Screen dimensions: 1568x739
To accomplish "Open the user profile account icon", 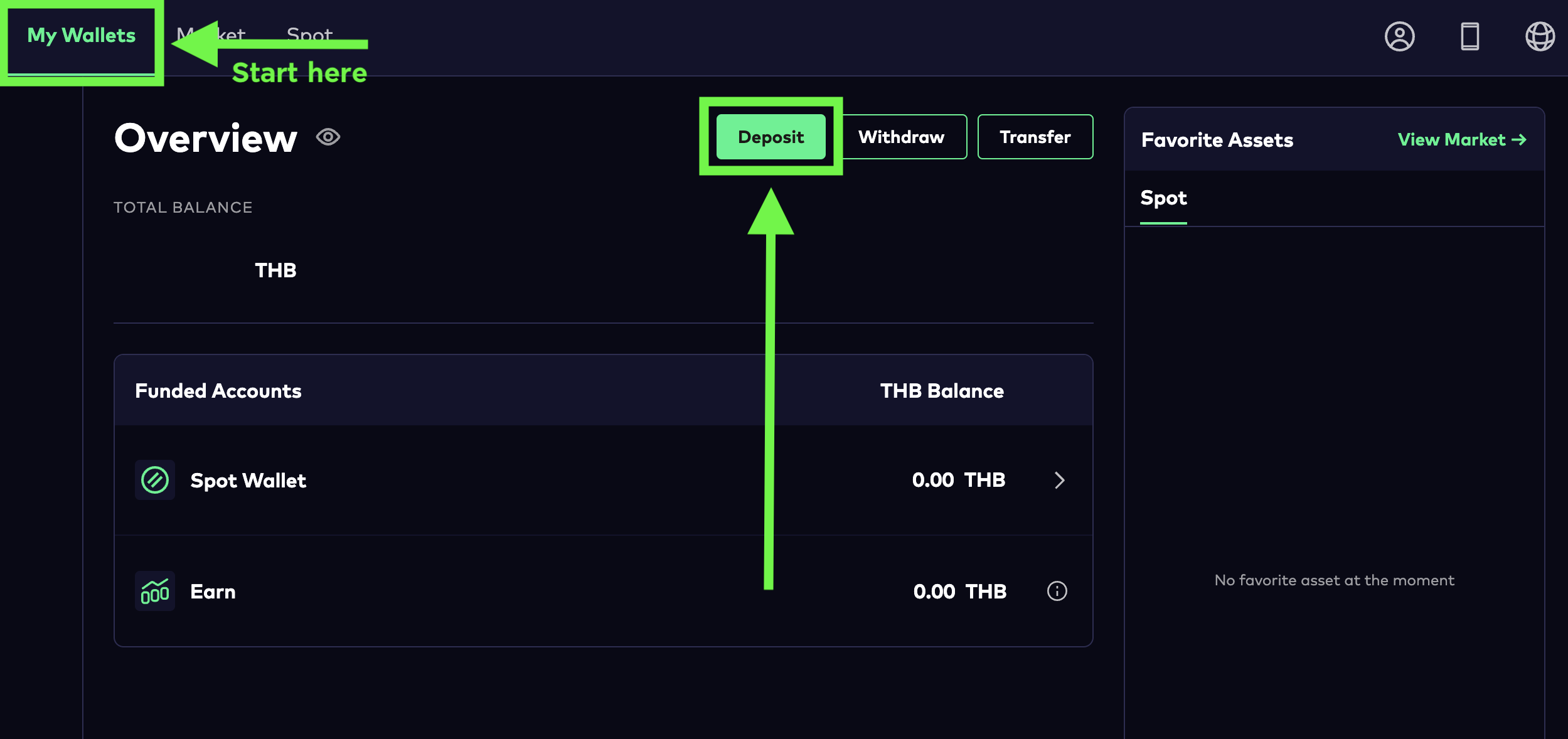I will click(x=1399, y=36).
